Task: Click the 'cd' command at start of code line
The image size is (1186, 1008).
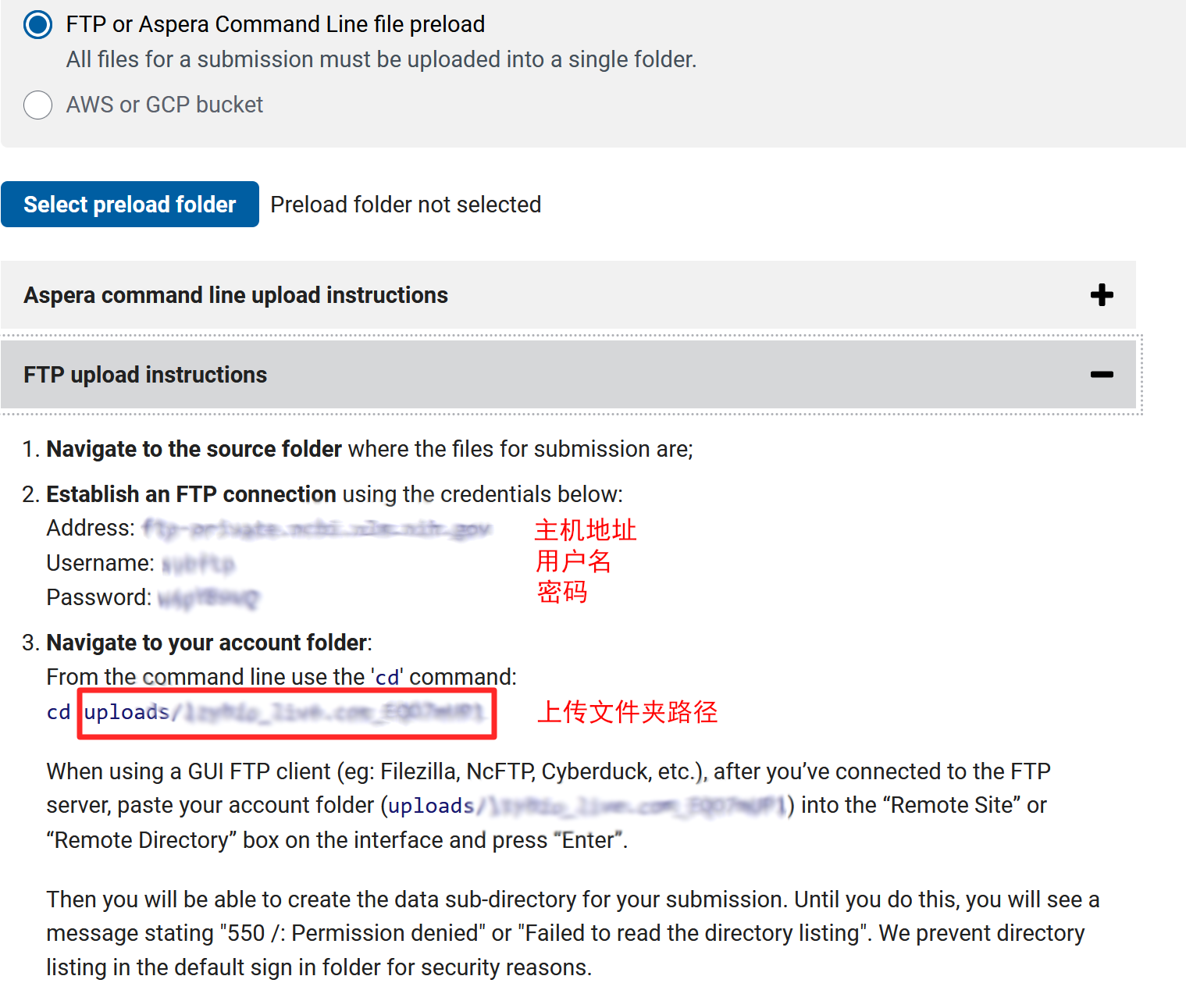Action: (59, 712)
